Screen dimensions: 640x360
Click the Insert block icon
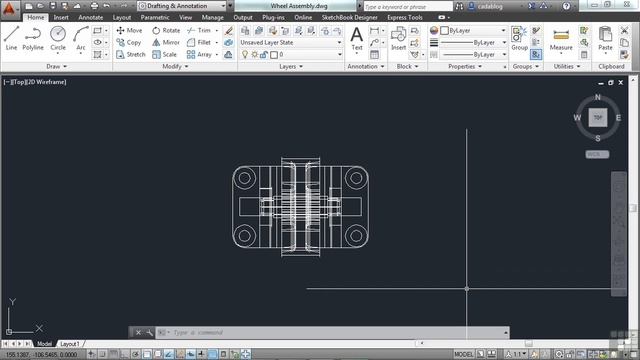click(398, 39)
